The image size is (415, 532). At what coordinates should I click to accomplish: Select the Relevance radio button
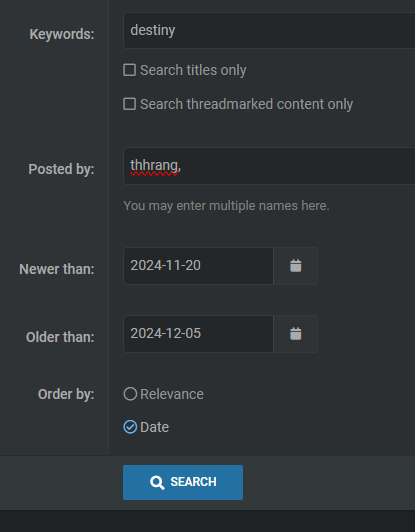click(x=130, y=394)
